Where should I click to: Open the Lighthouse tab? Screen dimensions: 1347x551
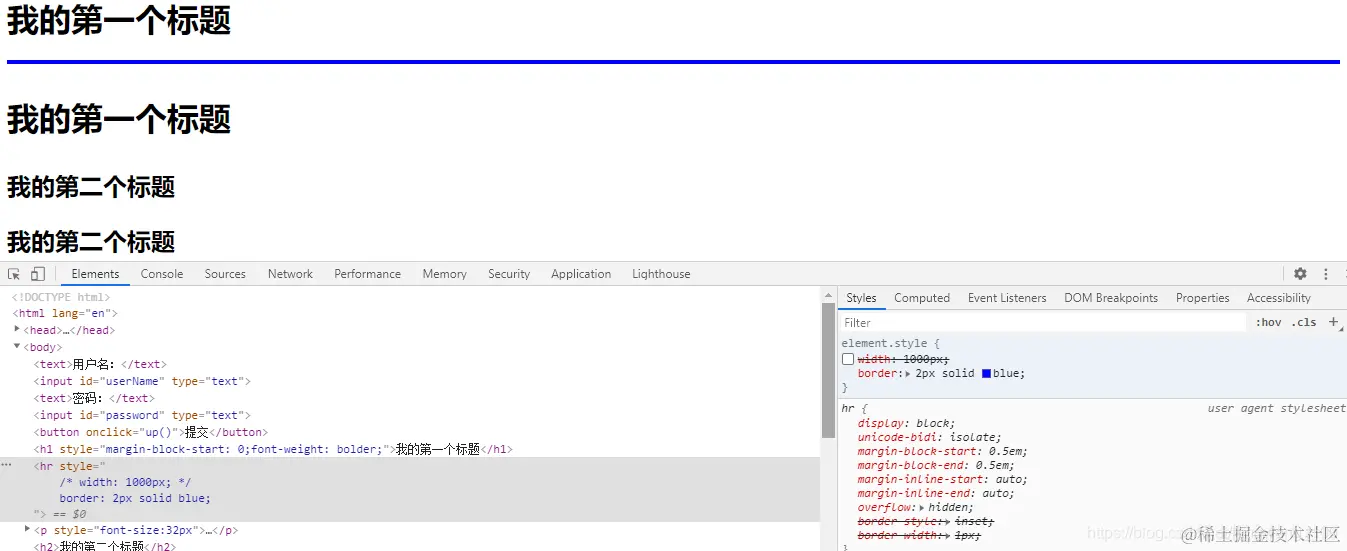coord(661,274)
